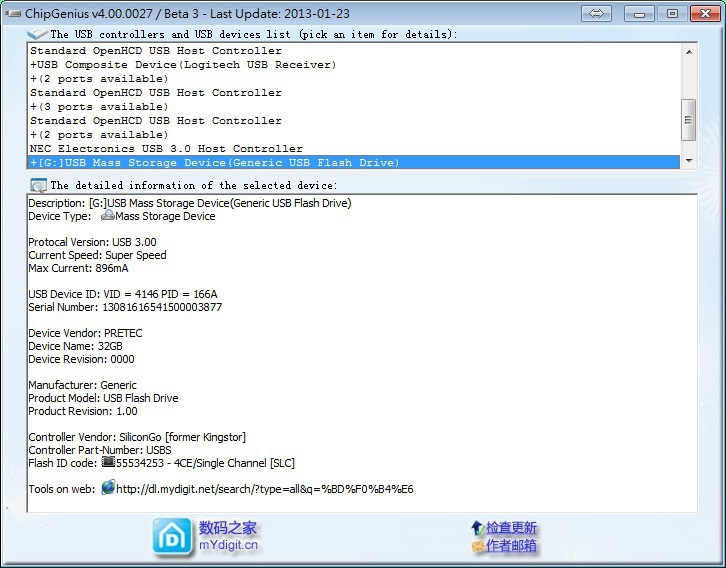
Task: Click the 'Device Revision: 0000' line
Action: 81,359
